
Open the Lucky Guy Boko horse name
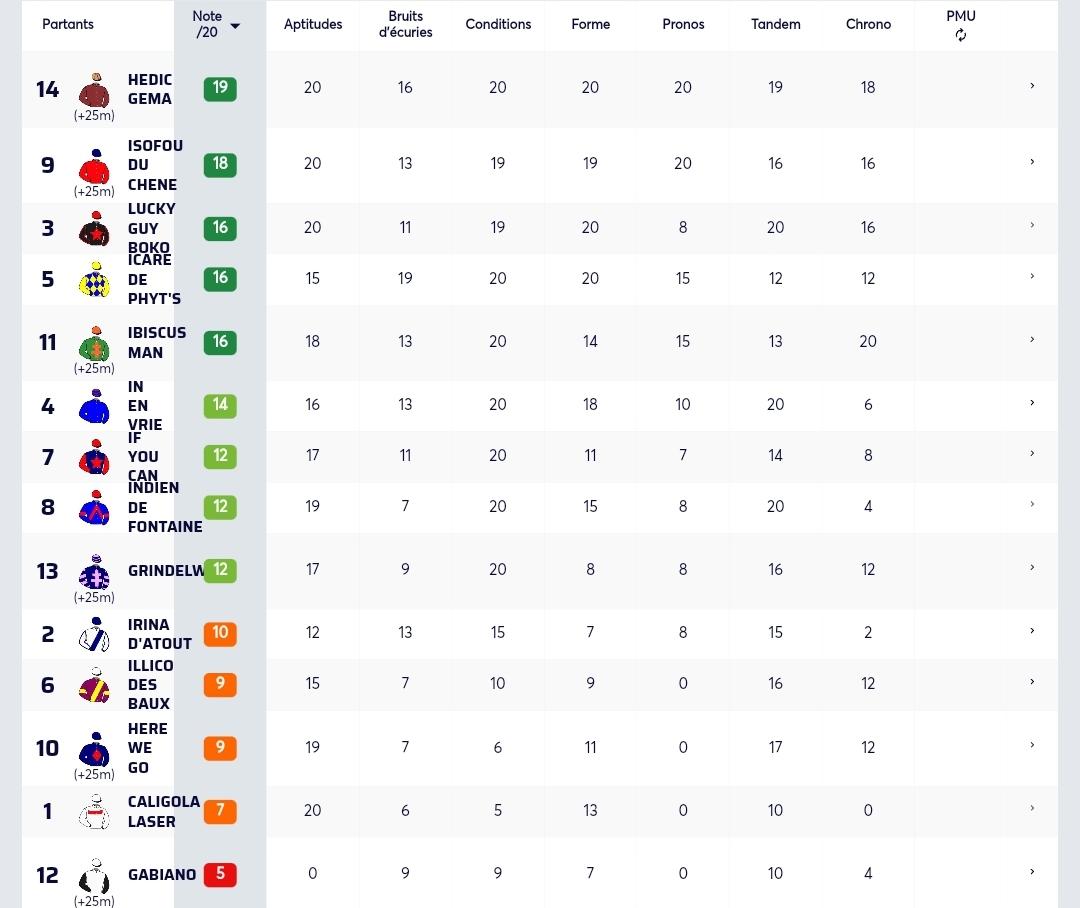coord(152,228)
